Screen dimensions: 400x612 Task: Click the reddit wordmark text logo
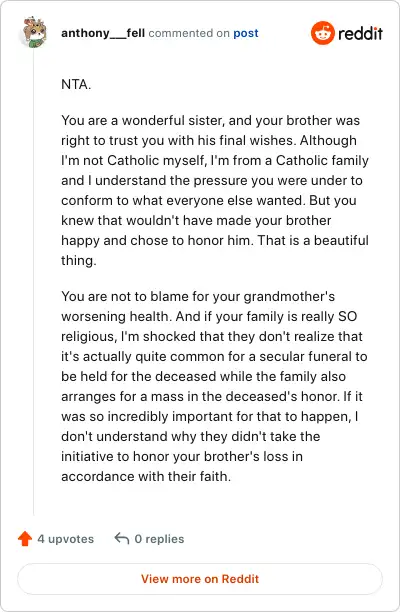tap(360, 34)
